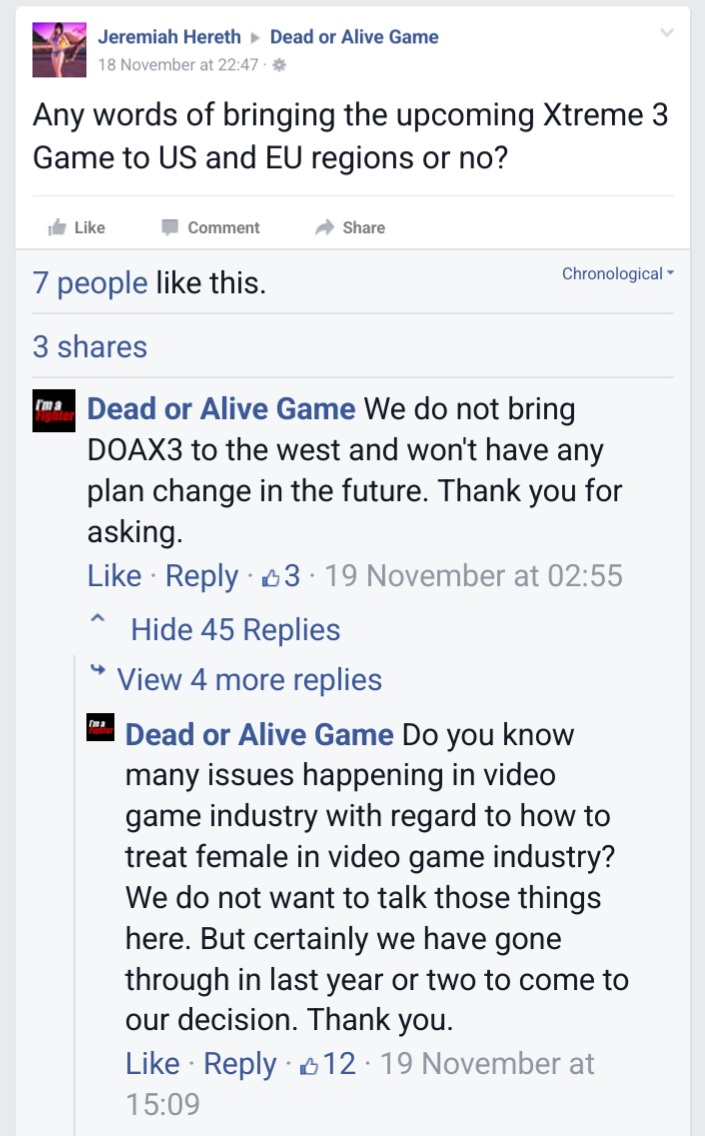Viewport: 705px width, 1136px height.
Task: Click the Share arrow icon
Action: pyautogui.click(x=324, y=227)
